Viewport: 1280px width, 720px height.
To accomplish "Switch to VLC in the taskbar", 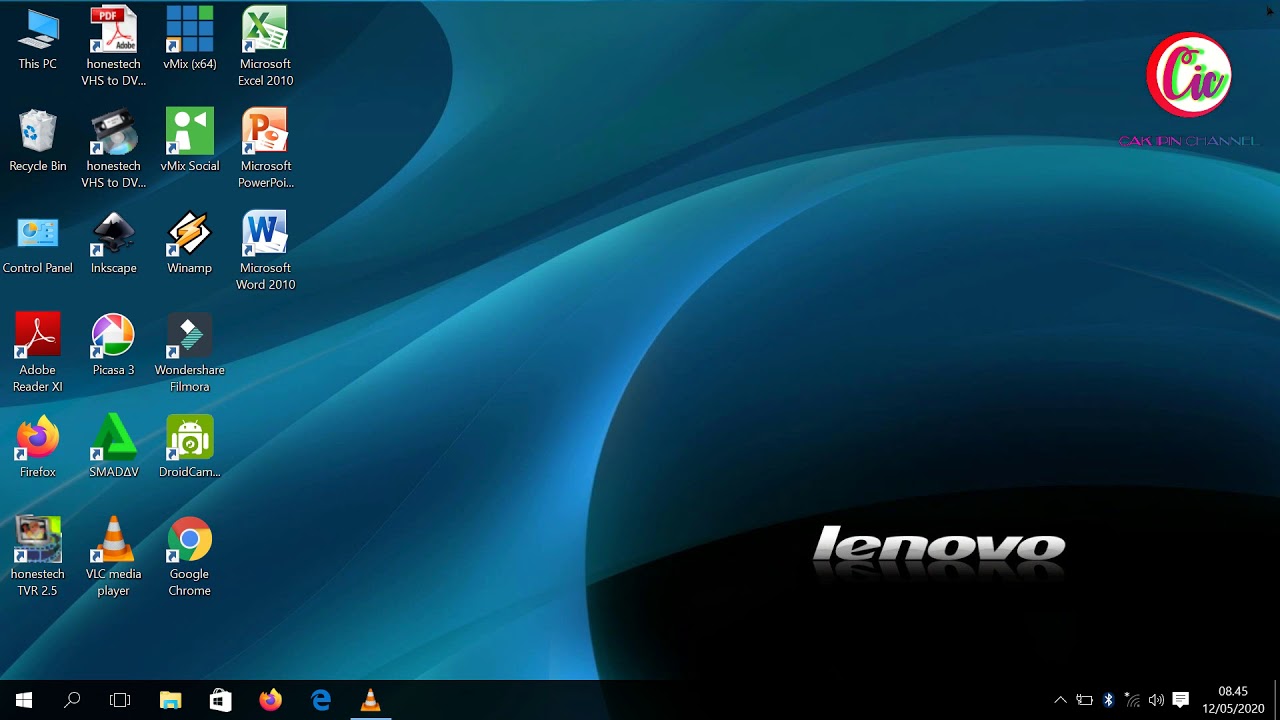I will tap(370, 700).
